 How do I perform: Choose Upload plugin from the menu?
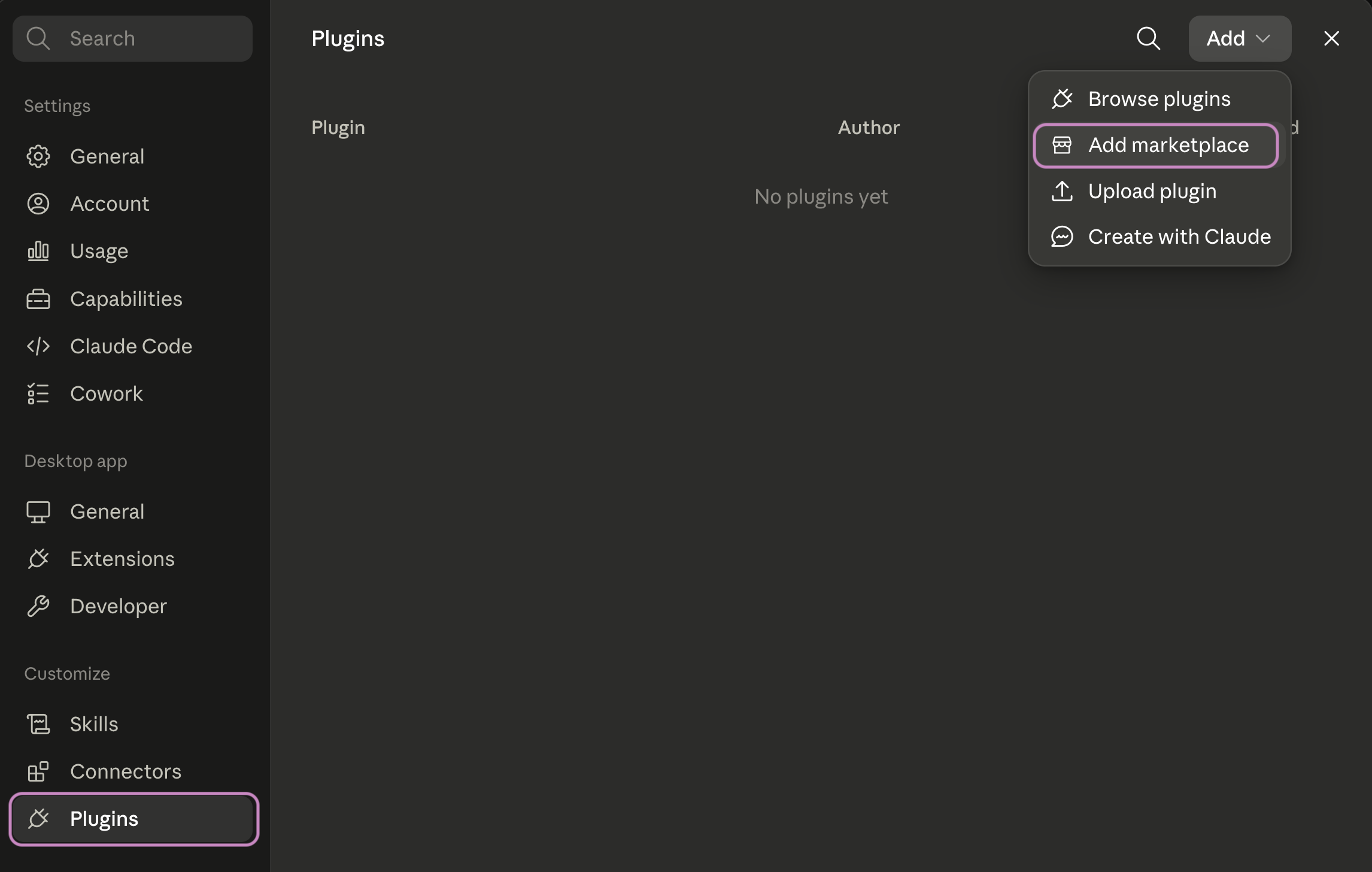[x=1159, y=191]
